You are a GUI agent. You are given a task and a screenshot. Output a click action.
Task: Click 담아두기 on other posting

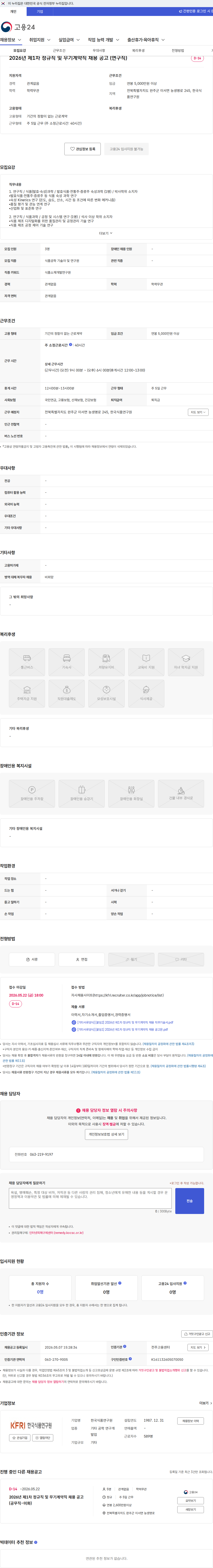[190, 1500]
